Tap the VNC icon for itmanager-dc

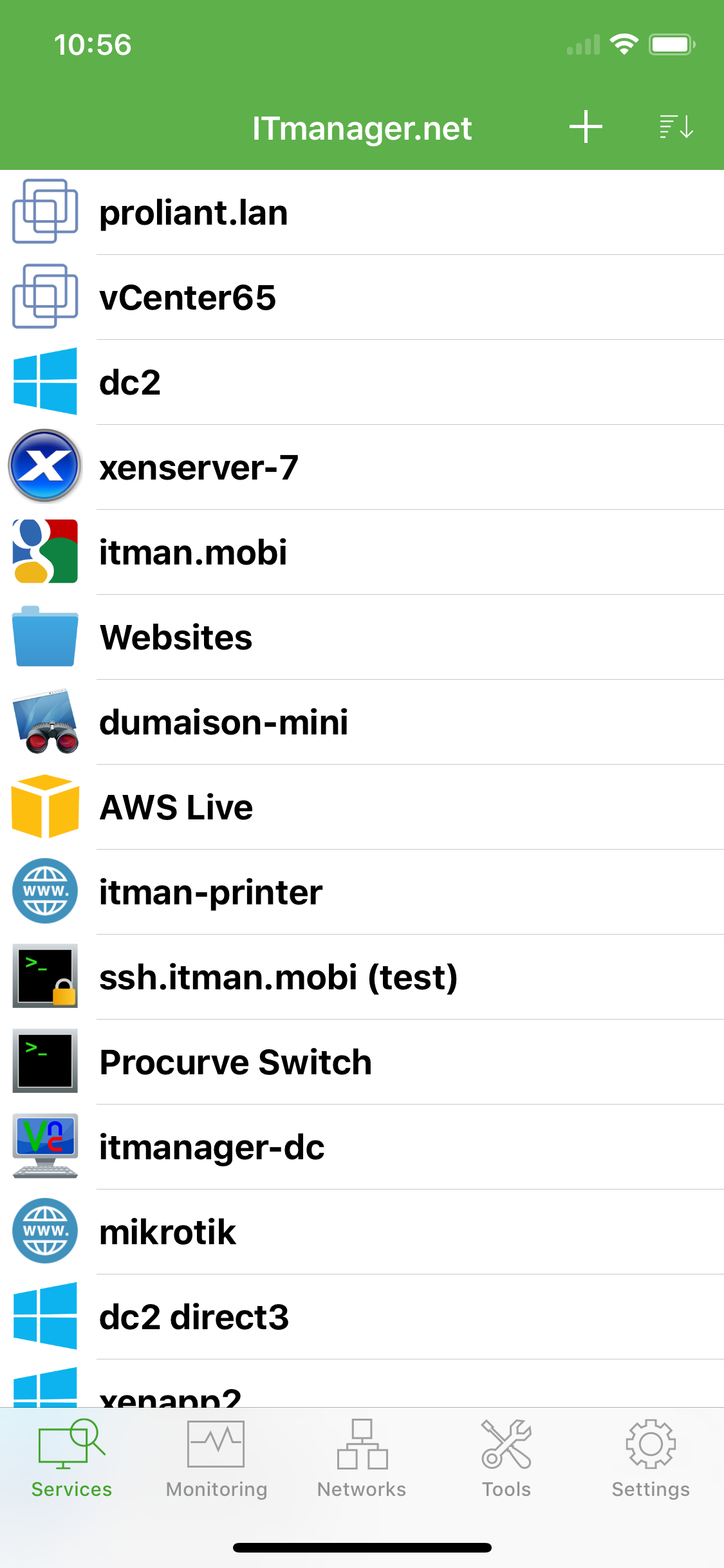click(44, 1146)
